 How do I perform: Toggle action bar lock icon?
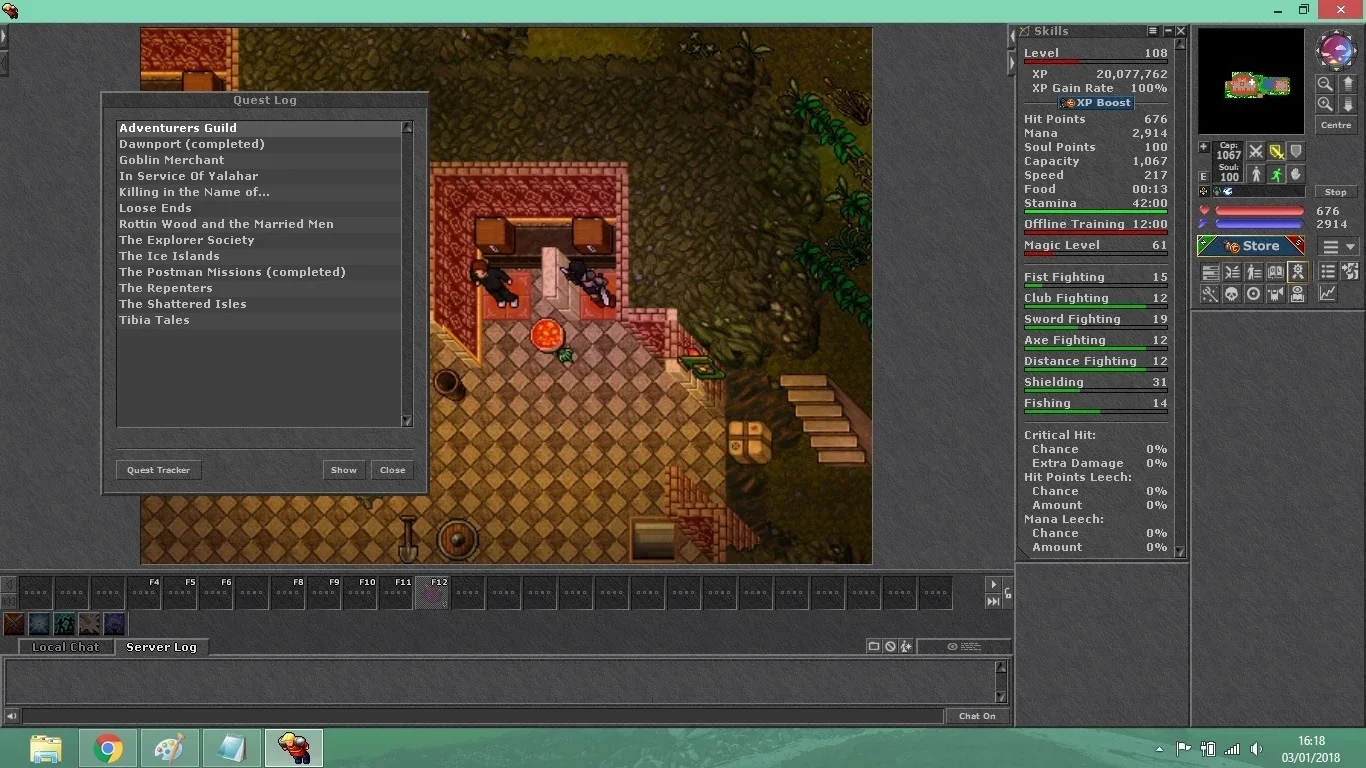(1008, 593)
